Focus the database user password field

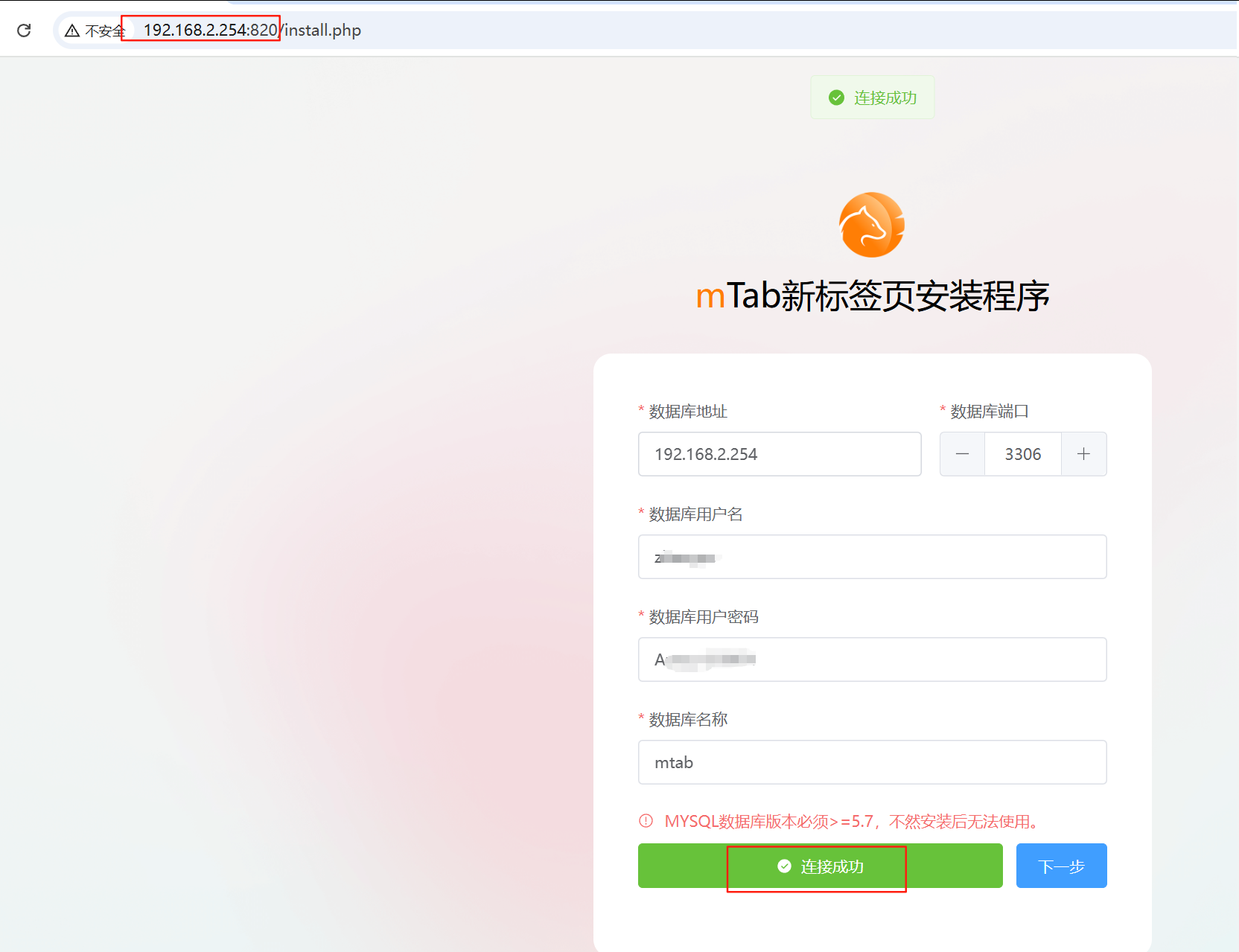click(x=872, y=659)
